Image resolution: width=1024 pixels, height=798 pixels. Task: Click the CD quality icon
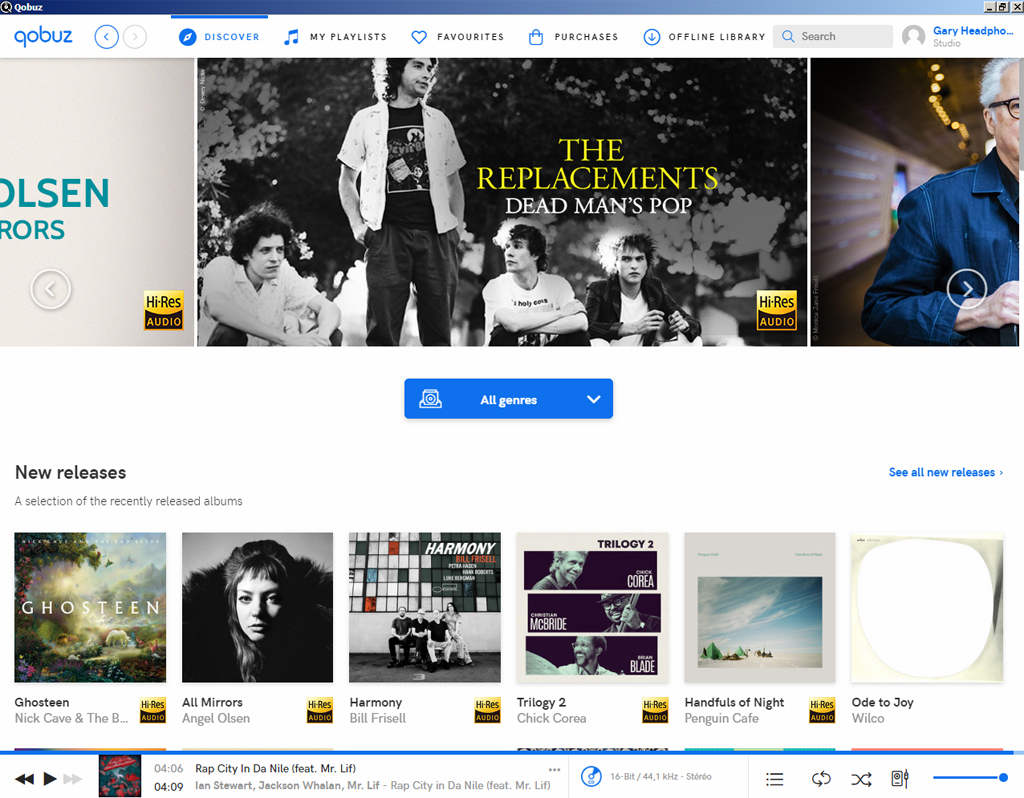pos(592,776)
